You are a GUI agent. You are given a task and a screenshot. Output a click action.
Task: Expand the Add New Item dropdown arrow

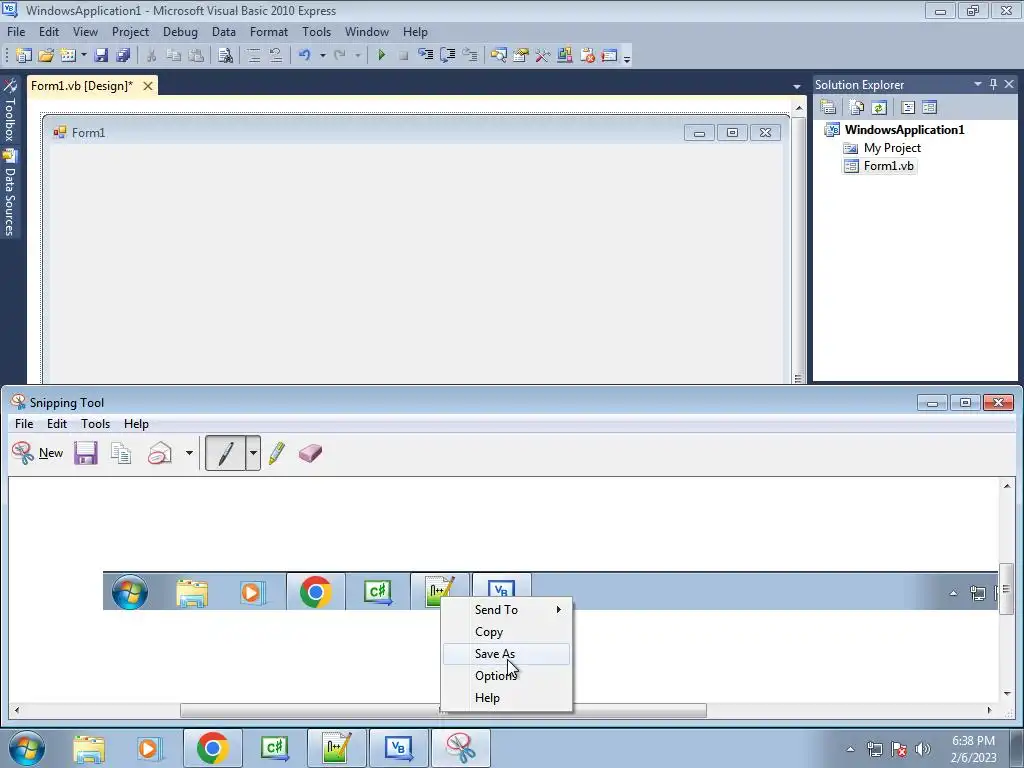click(x=84, y=56)
